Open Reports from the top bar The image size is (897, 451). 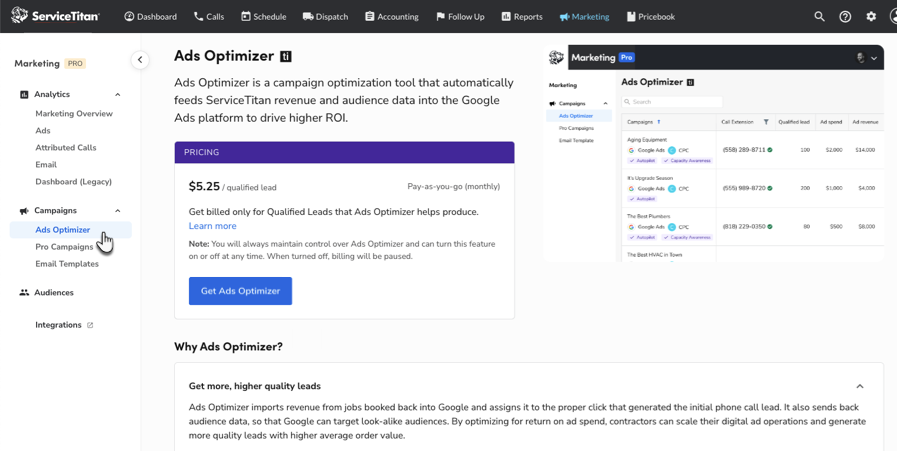point(522,17)
